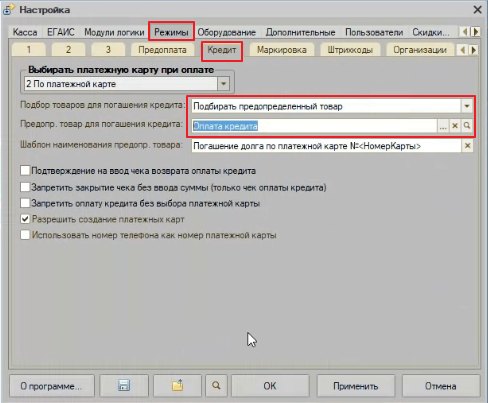Open the Скидки tab
This screenshot has width=488, height=403.
pos(431,32)
